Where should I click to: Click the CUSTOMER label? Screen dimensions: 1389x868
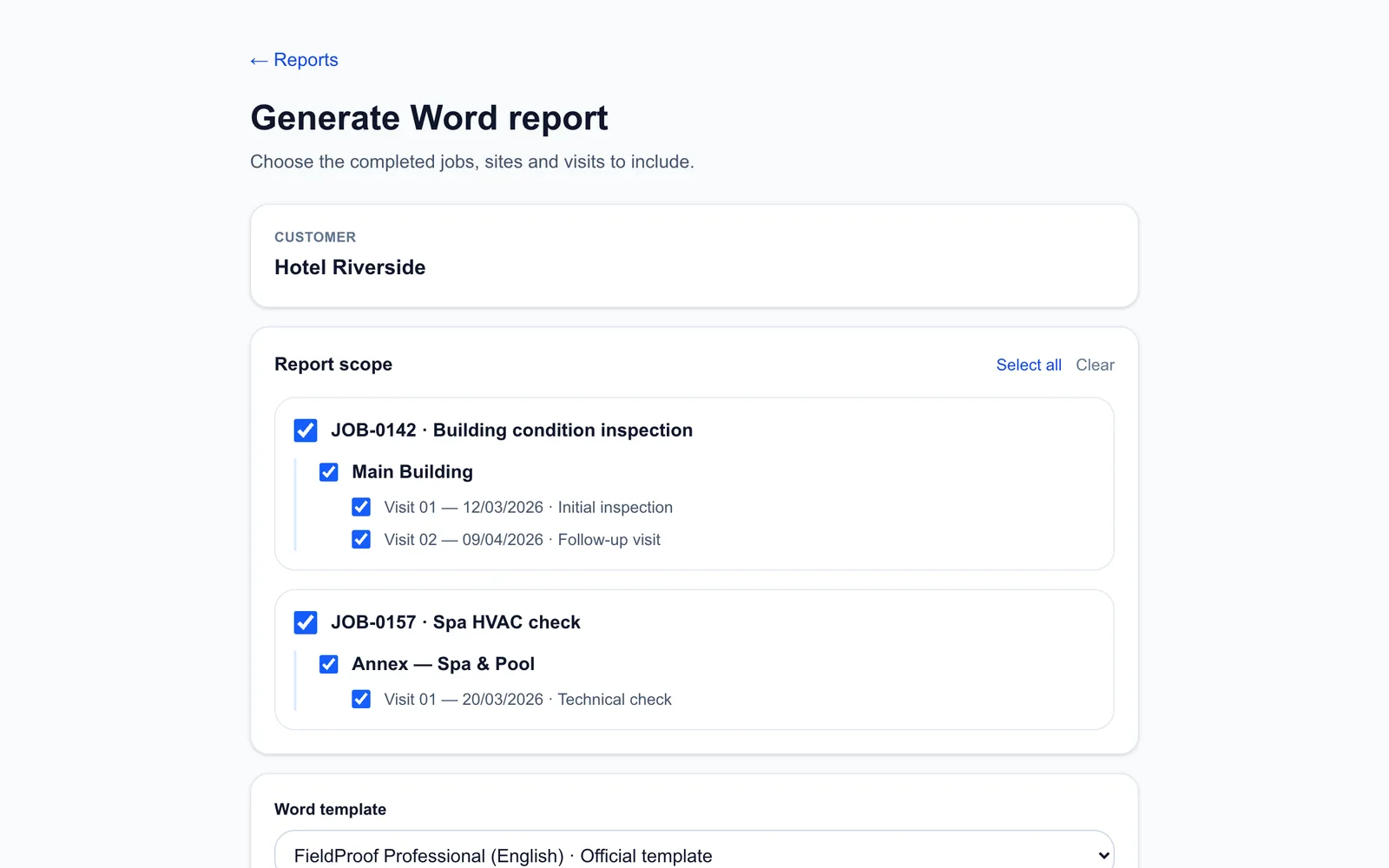(315, 237)
